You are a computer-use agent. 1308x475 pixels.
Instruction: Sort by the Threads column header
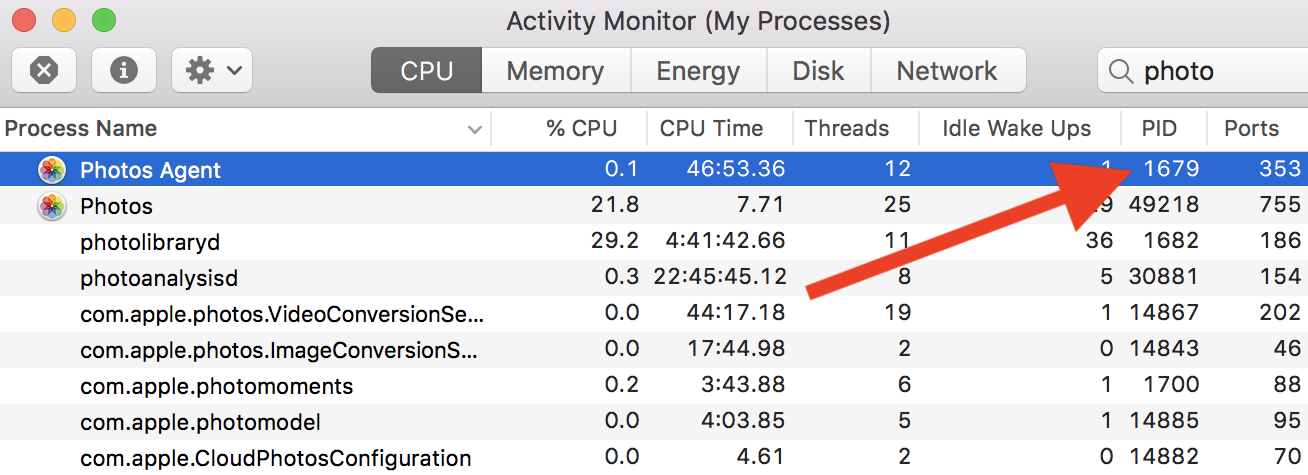click(846, 129)
